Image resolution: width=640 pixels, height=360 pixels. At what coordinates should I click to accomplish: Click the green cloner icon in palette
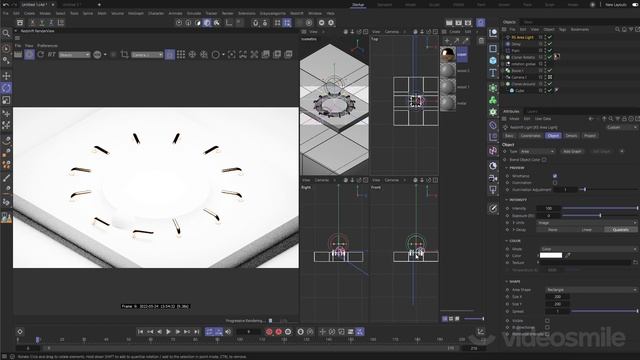click(493, 100)
